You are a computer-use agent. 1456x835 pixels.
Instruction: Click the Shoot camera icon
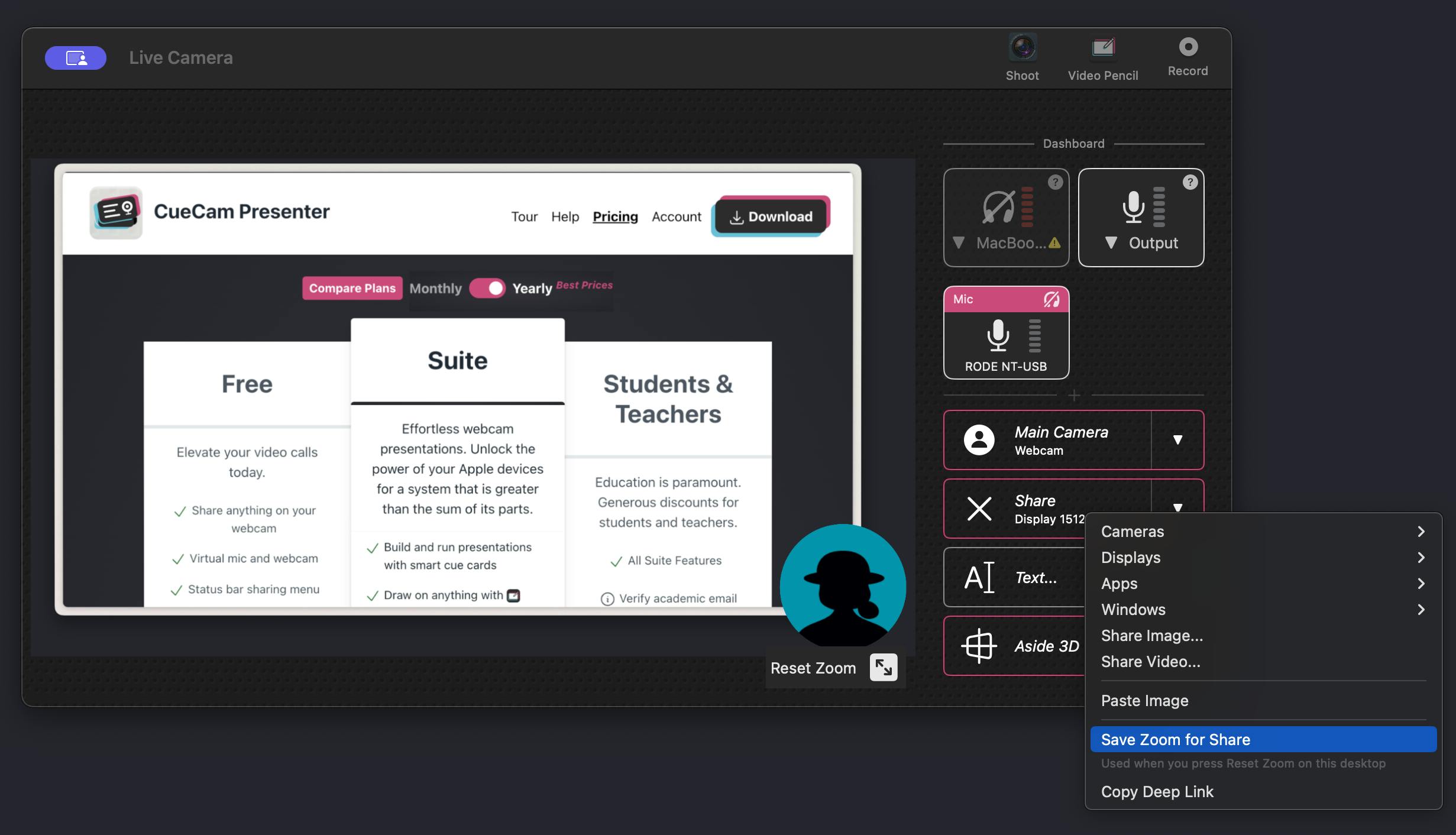click(1023, 48)
